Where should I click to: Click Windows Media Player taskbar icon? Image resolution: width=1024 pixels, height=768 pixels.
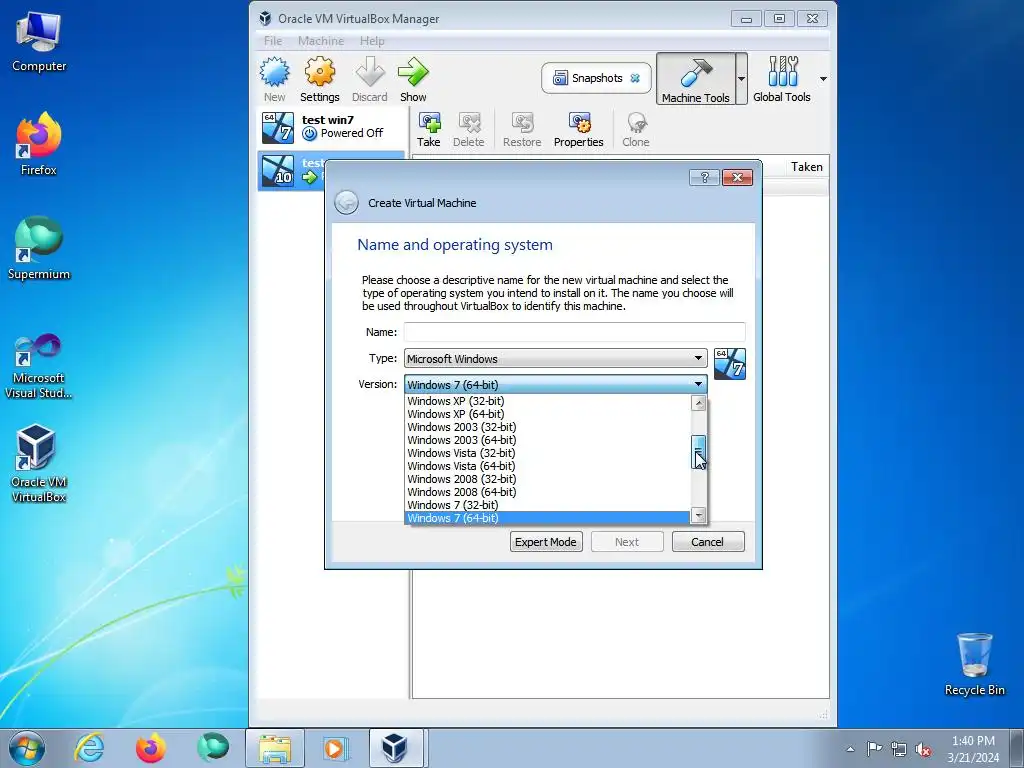click(335, 748)
